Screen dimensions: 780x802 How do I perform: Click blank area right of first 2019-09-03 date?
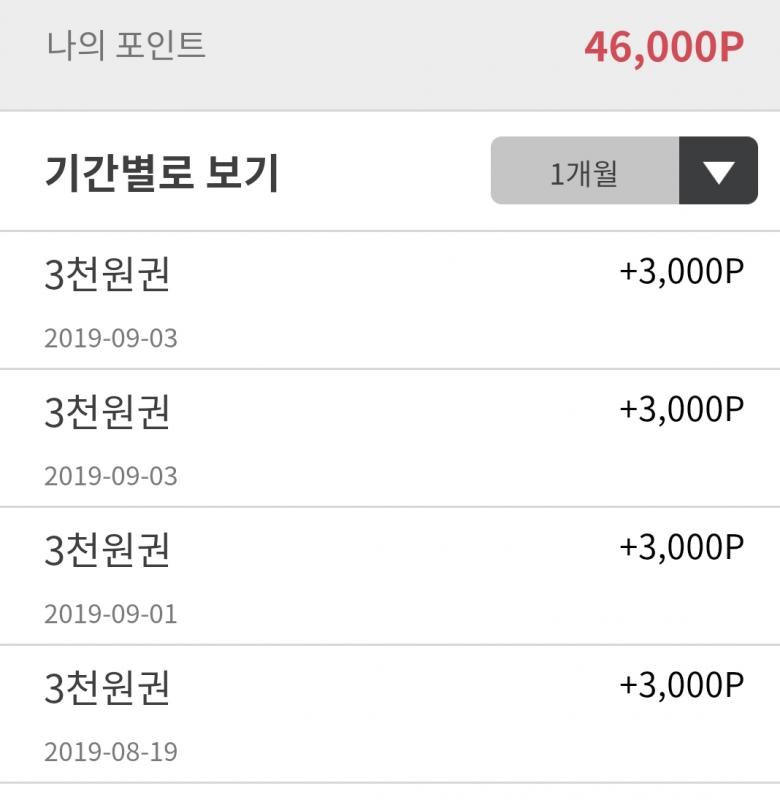click(450, 338)
